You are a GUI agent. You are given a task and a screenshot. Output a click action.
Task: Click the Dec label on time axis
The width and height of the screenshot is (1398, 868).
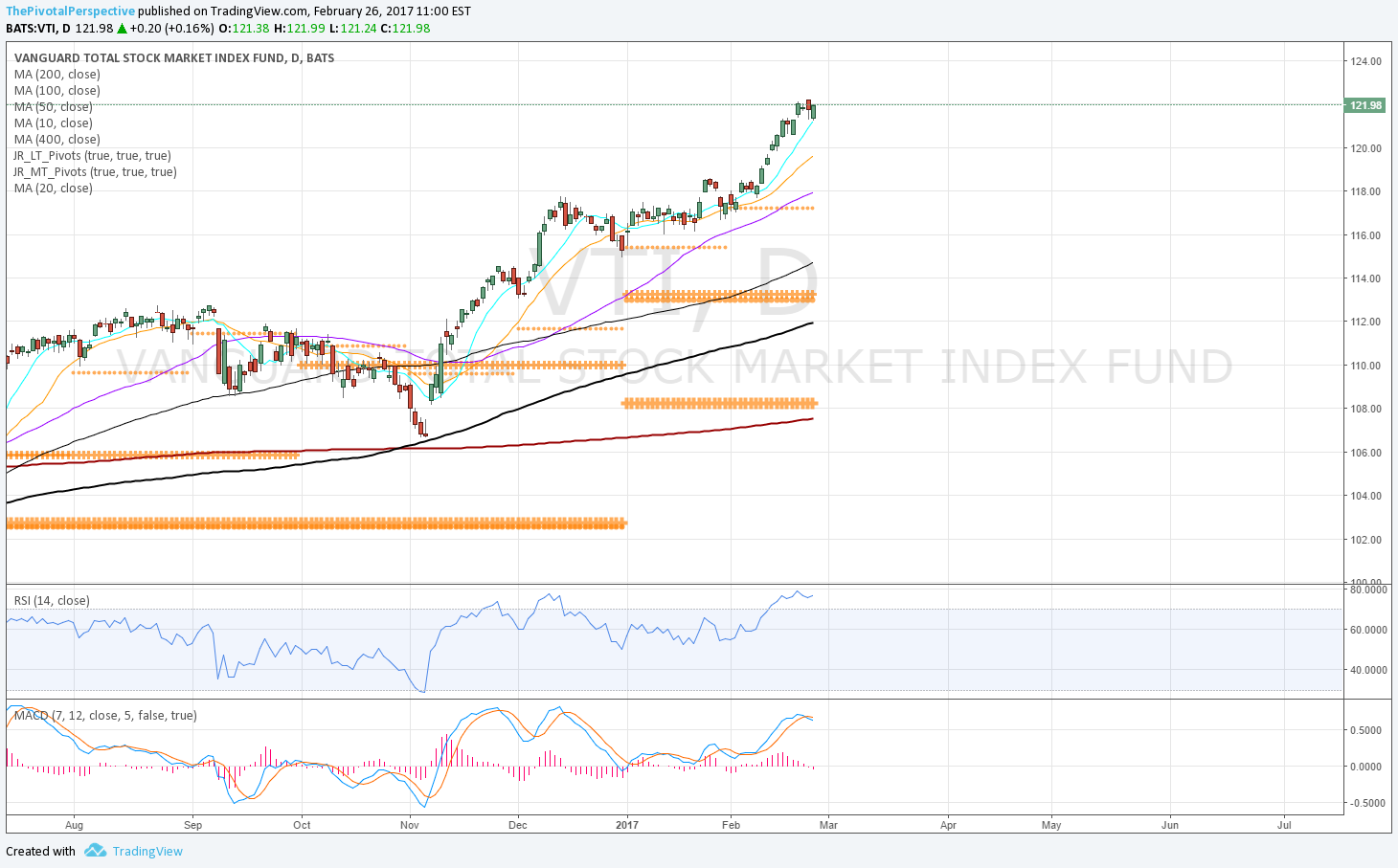518,825
